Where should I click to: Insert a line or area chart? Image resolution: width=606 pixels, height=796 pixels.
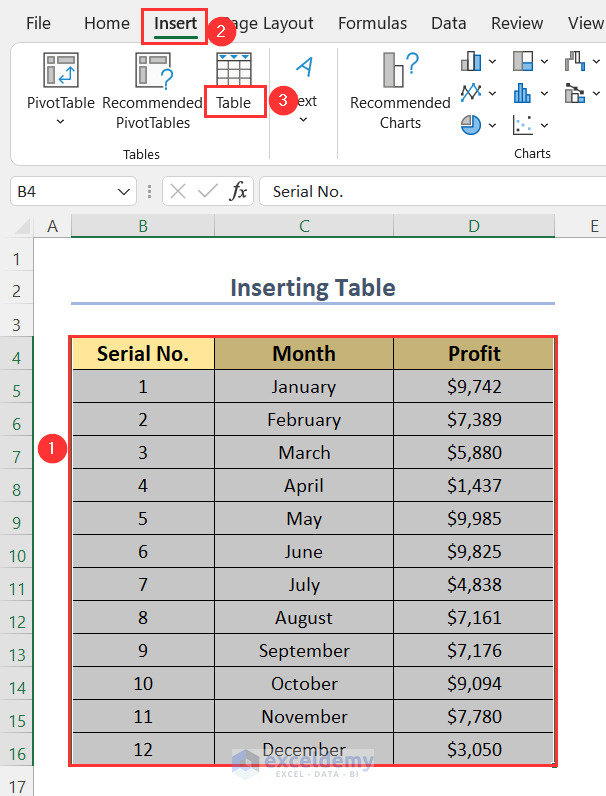click(x=471, y=93)
